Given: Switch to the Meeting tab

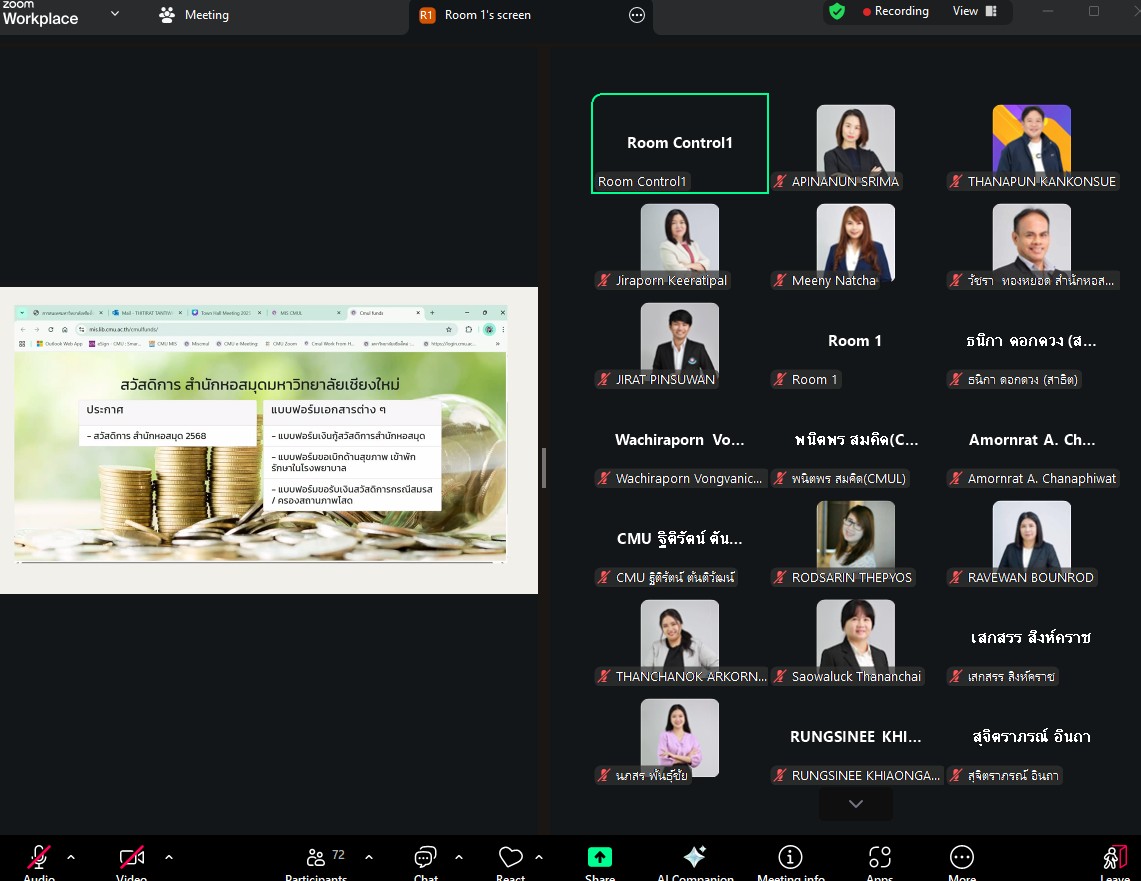Looking at the screenshot, I should pos(194,15).
